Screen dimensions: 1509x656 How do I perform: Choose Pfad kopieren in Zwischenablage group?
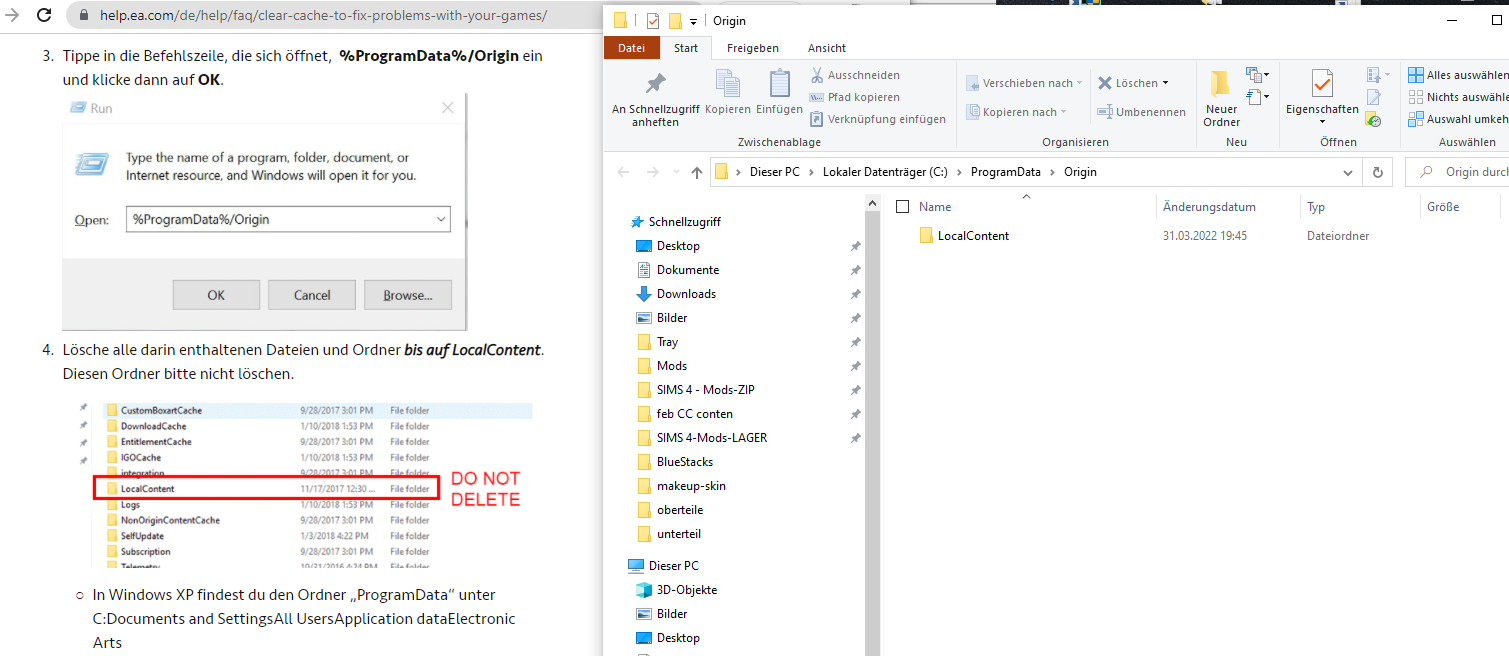click(854, 97)
